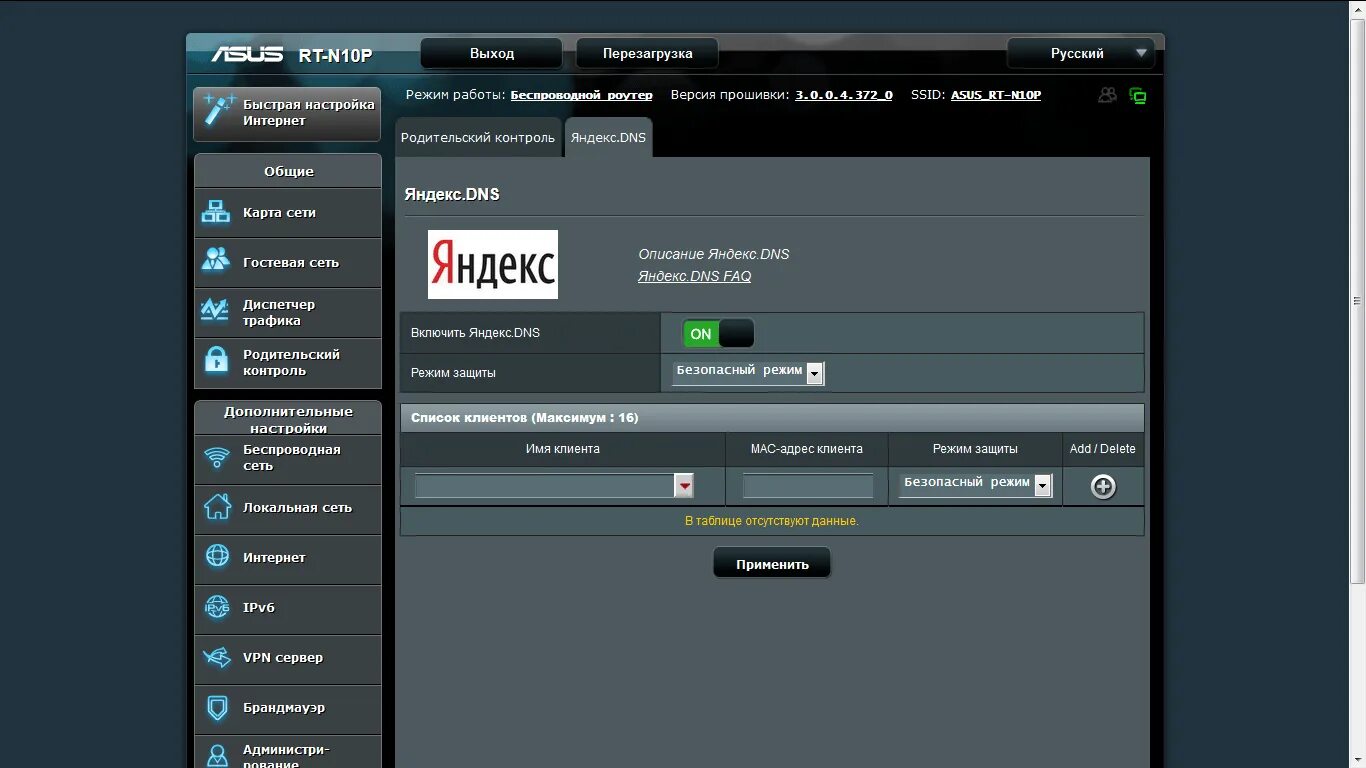The height and width of the screenshot is (768, 1366).
Task: Click the Выход logout button
Action: pyautogui.click(x=492, y=53)
